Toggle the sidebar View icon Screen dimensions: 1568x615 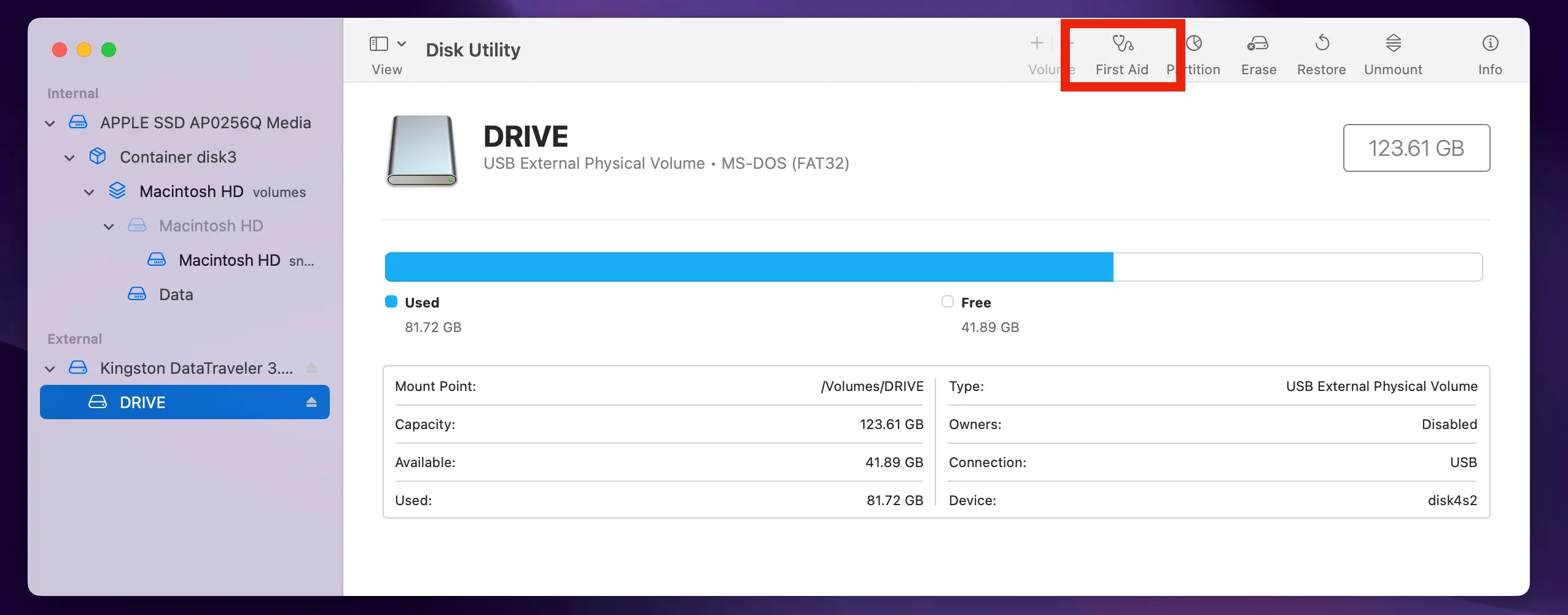[379, 44]
